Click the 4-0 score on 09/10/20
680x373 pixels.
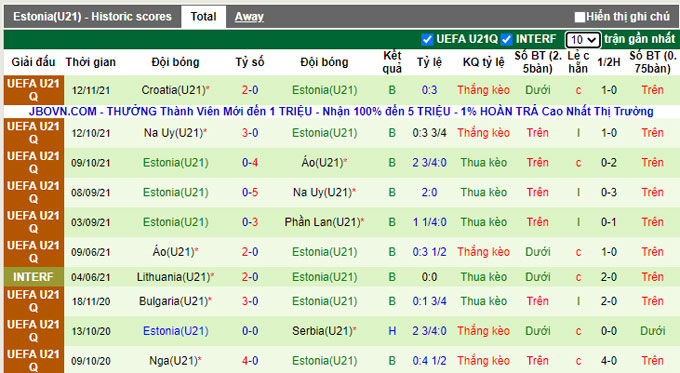[250, 360]
